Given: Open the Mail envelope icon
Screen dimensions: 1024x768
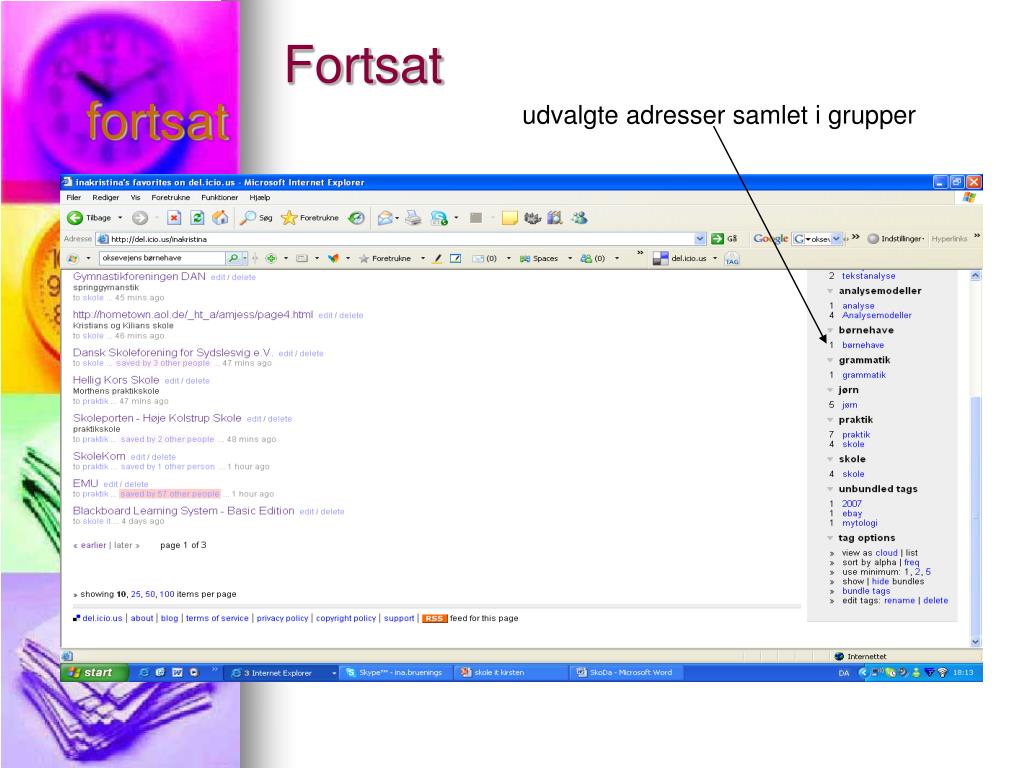Looking at the screenshot, I should pos(385,218).
